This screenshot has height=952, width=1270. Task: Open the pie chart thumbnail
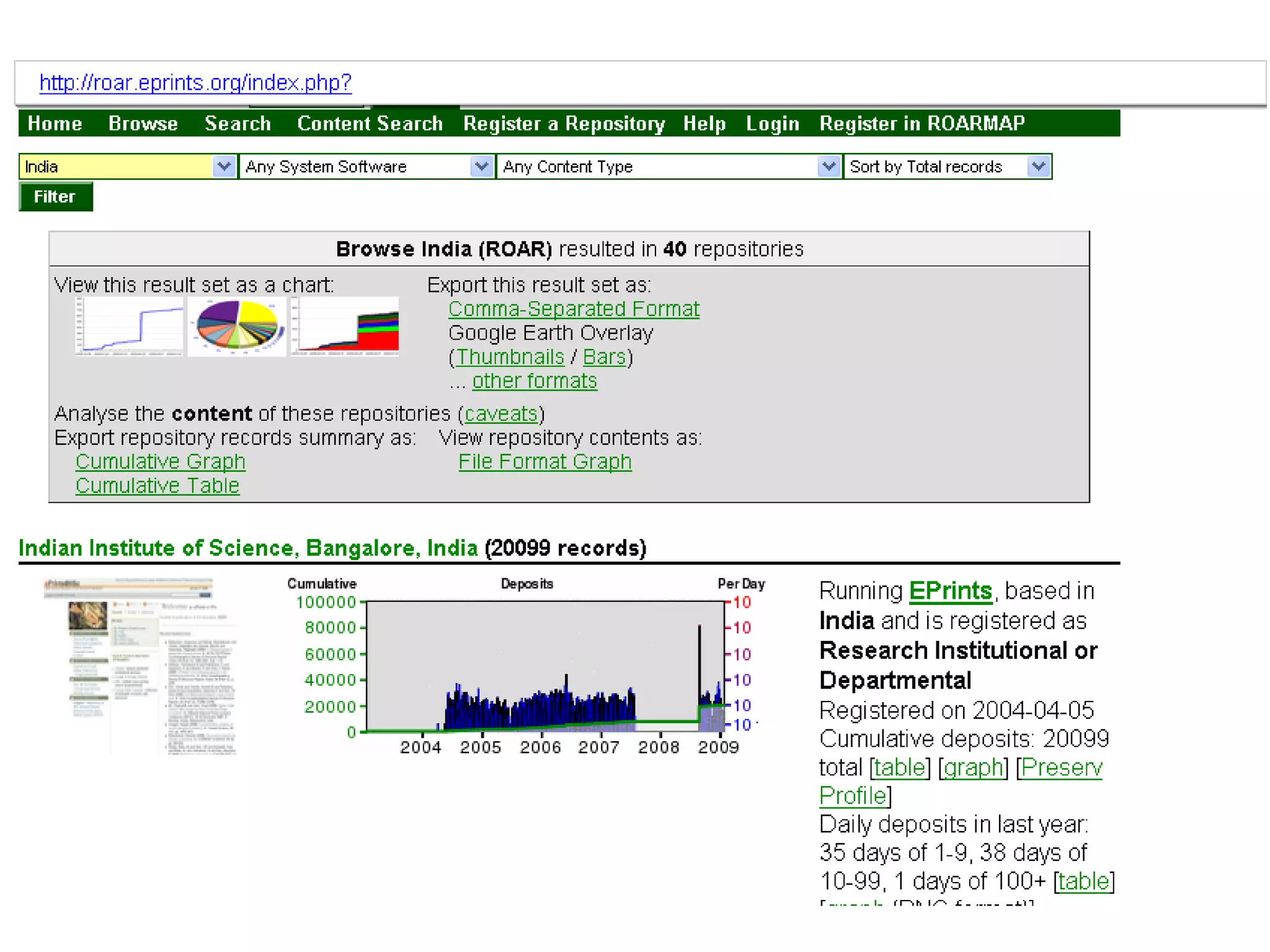pos(237,326)
